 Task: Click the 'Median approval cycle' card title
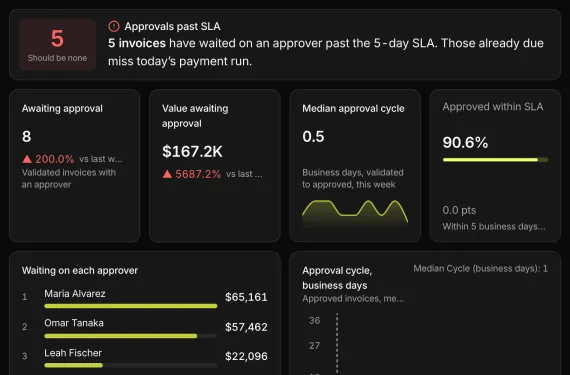[353, 108]
